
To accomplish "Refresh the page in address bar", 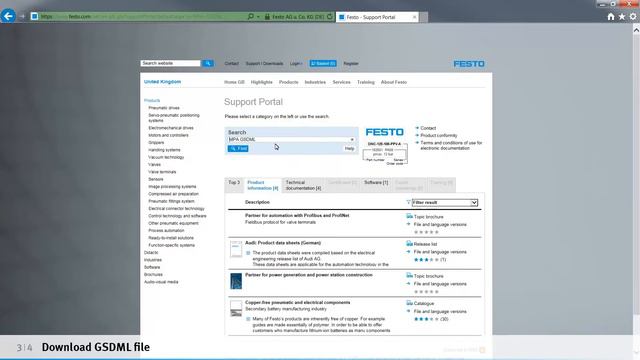I will point(330,17).
